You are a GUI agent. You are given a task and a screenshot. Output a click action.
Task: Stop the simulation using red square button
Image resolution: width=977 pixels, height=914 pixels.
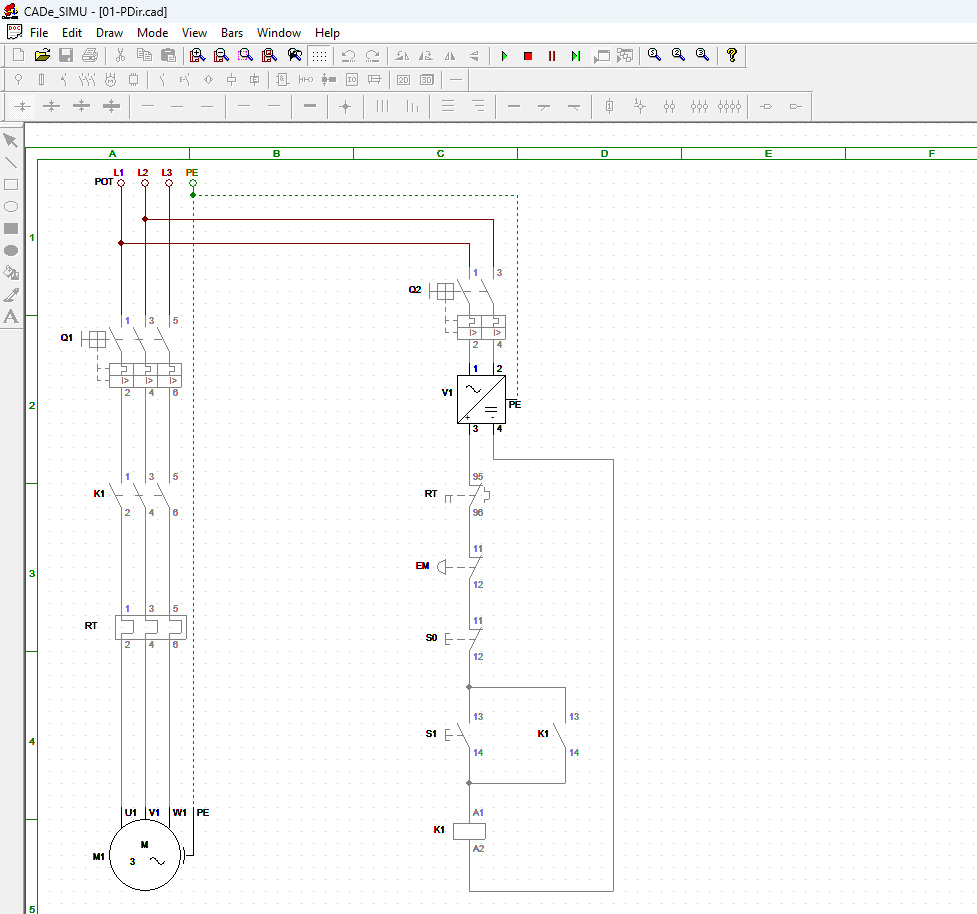point(528,56)
